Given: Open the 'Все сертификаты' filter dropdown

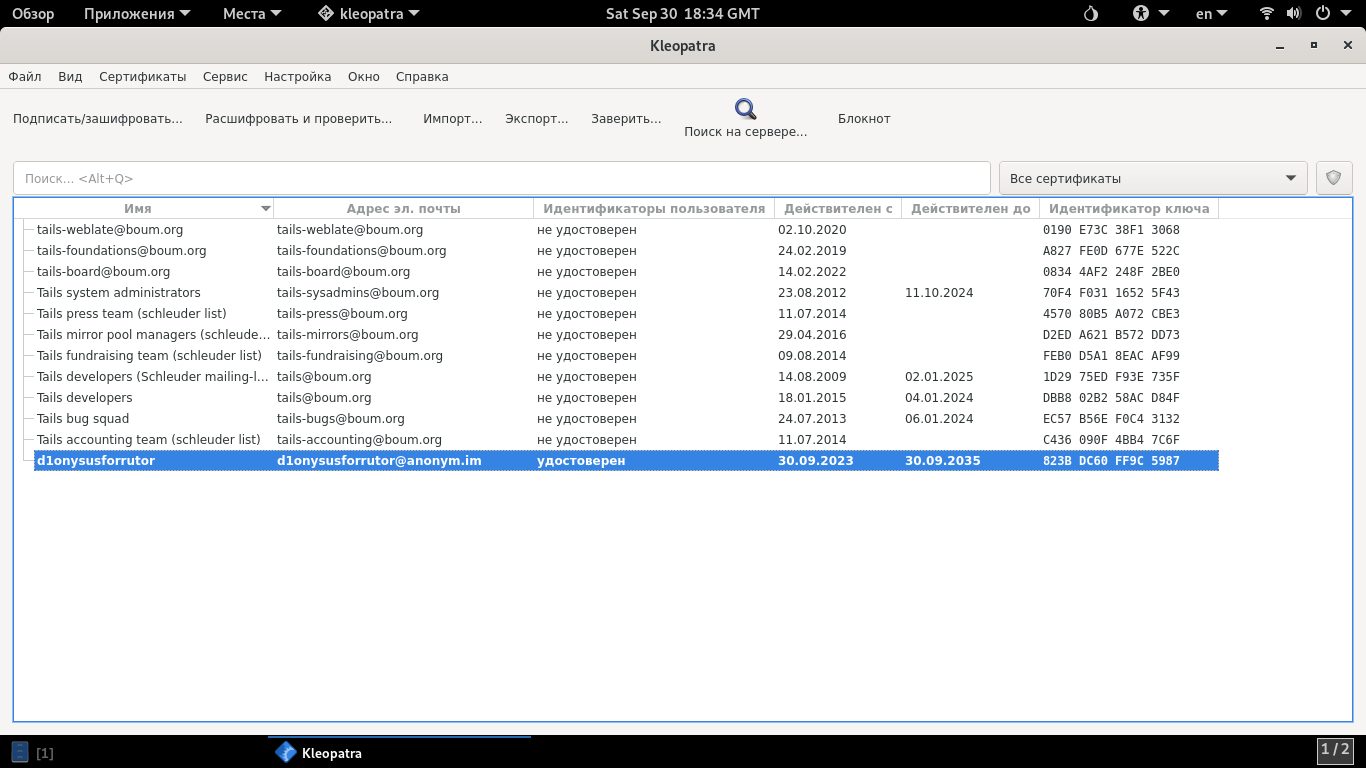Looking at the screenshot, I should (x=1153, y=178).
